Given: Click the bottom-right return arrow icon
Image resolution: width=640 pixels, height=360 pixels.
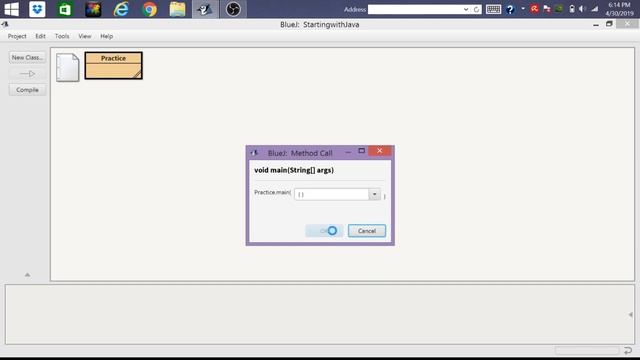Looking at the screenshot, I should [x=628, y=350].
